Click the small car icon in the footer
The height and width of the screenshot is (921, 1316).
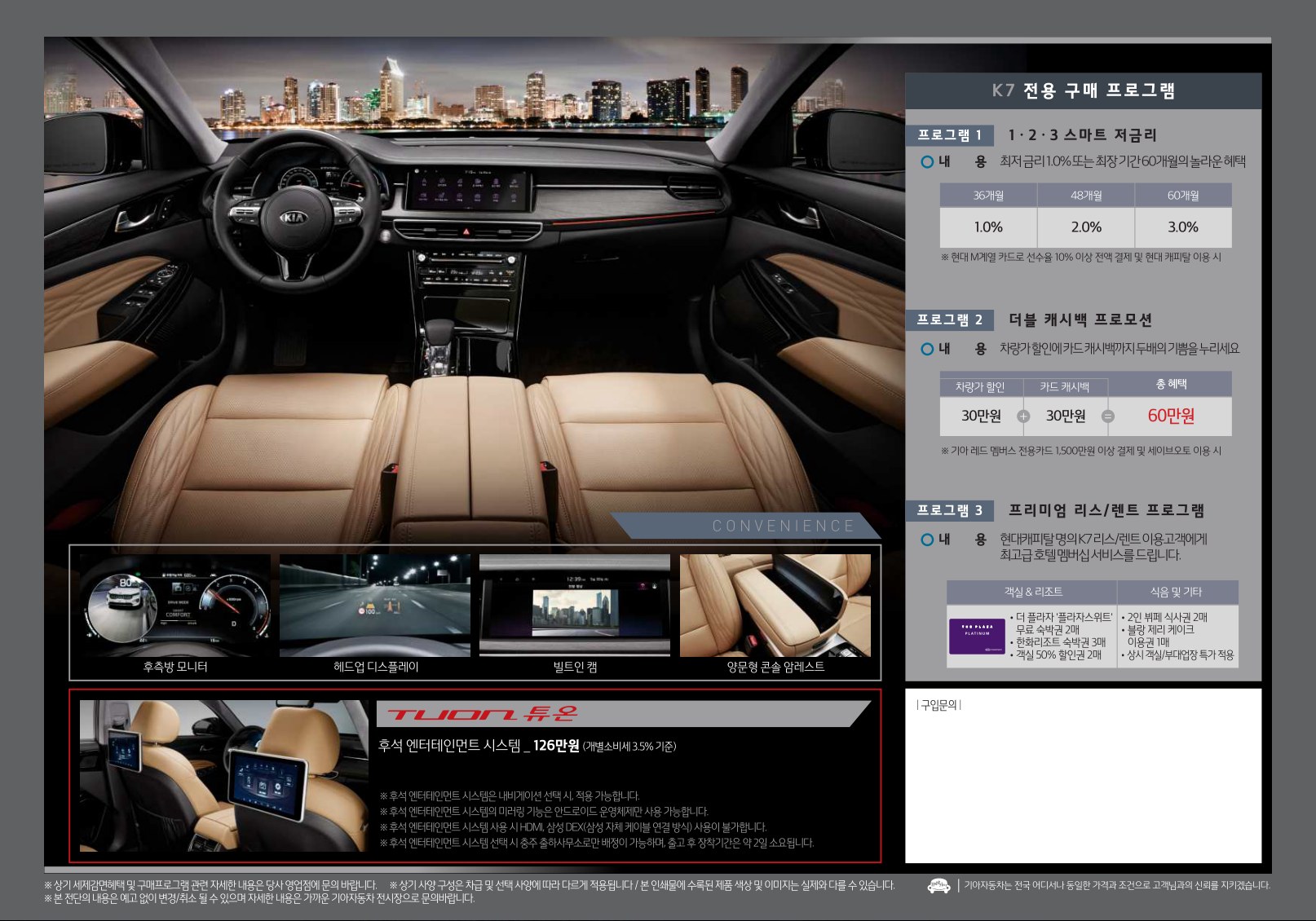[938, 886]
